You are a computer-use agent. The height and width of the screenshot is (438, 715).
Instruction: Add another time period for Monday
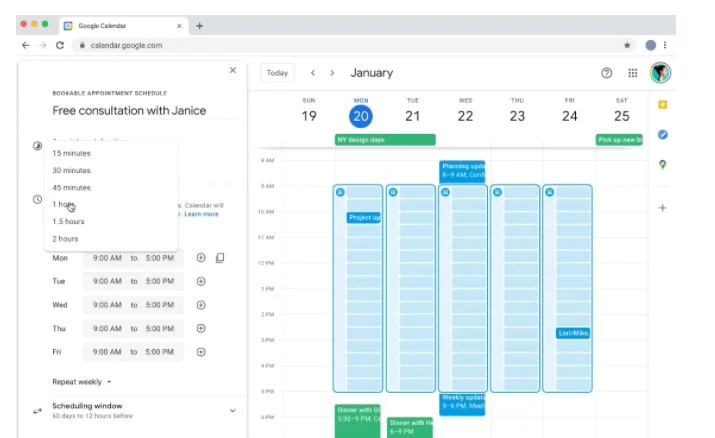[201, 258]
